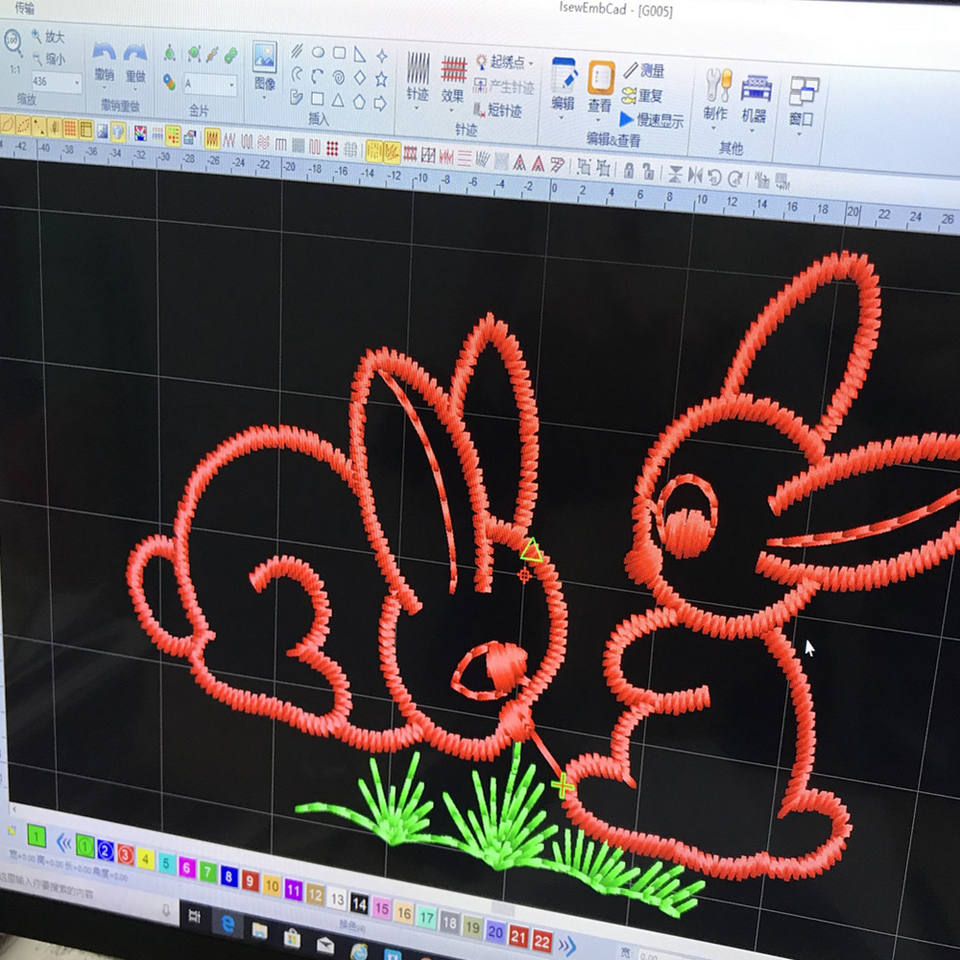Toggle the yellow help question-mark toolbar button
This screenshot has height=960, width=960.
coord(118,131)
